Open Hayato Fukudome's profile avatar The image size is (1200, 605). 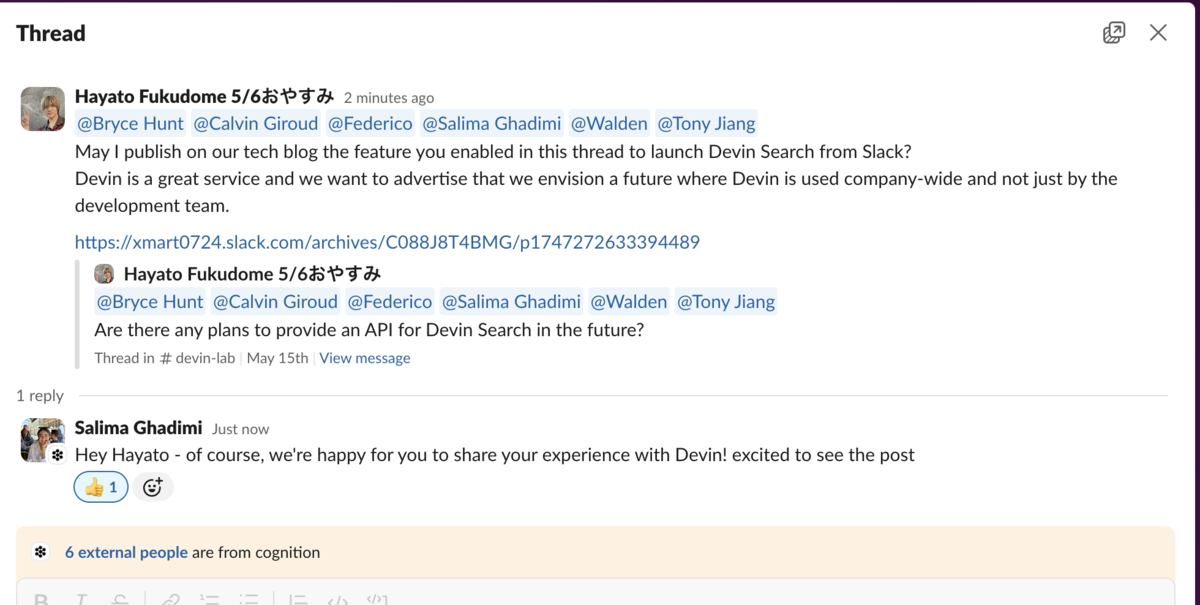point(43,108)
